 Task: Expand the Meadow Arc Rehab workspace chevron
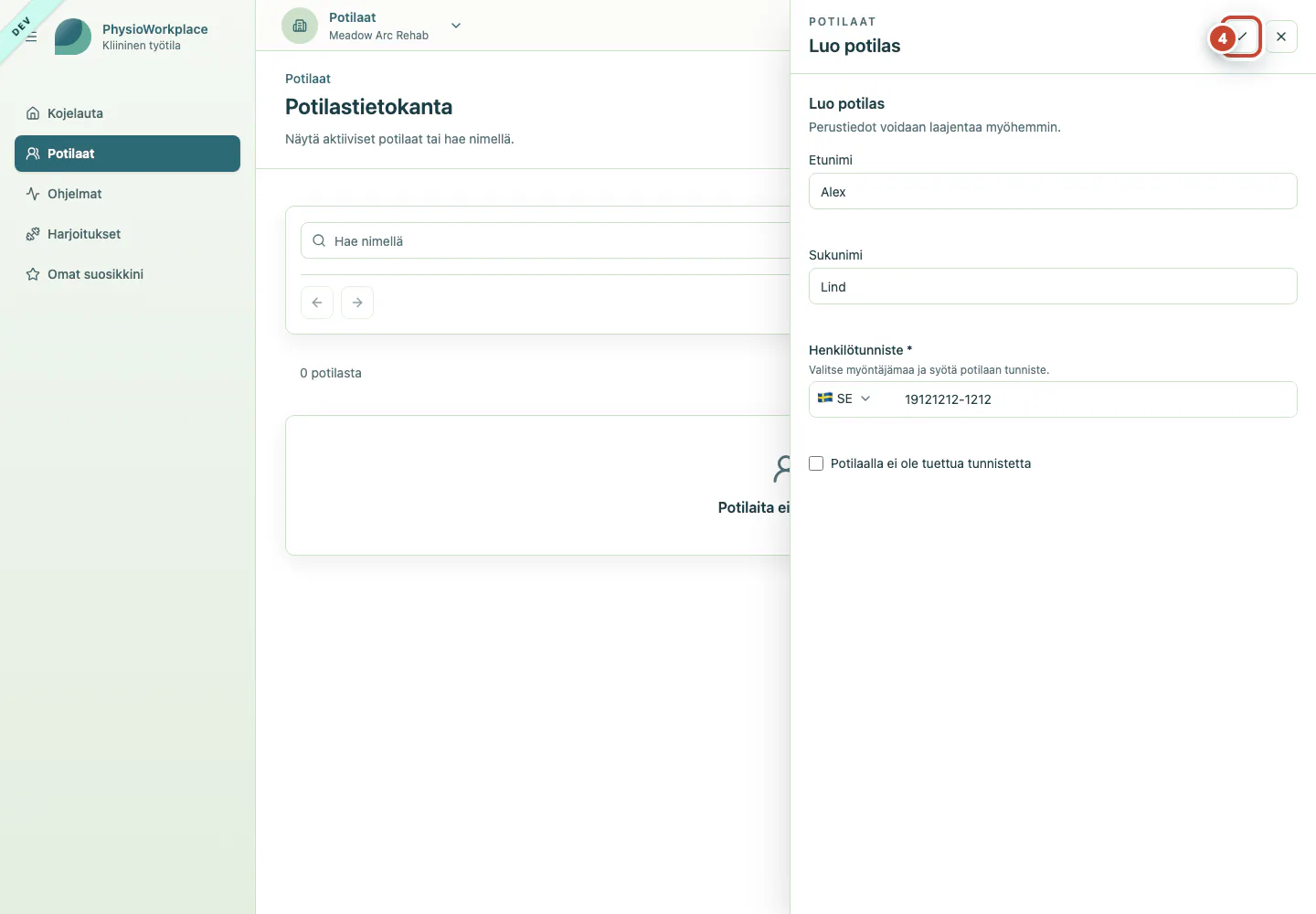pyautogui.click(x=456, y=26)
